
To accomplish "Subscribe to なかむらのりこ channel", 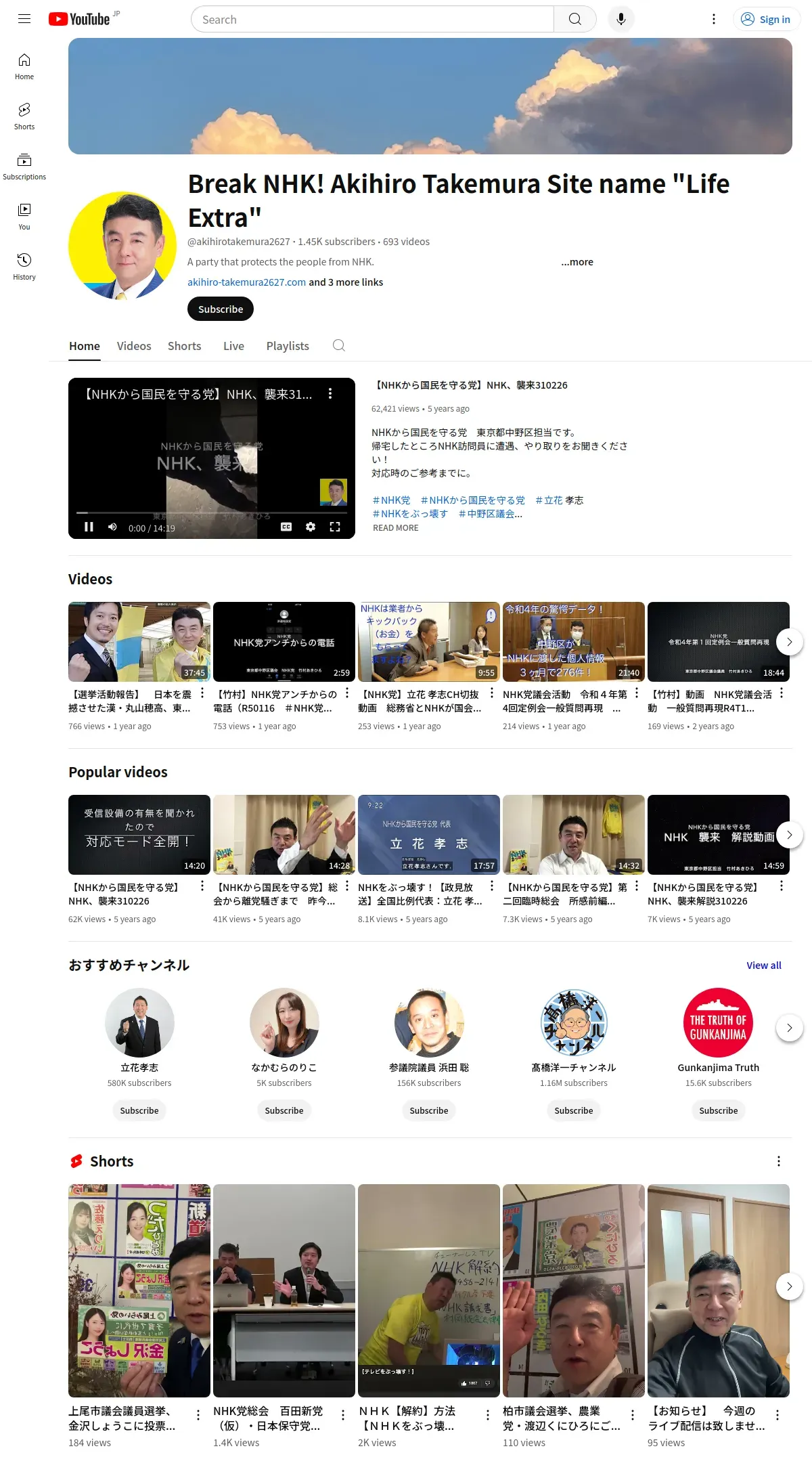I will click(x=284, y=1110).
